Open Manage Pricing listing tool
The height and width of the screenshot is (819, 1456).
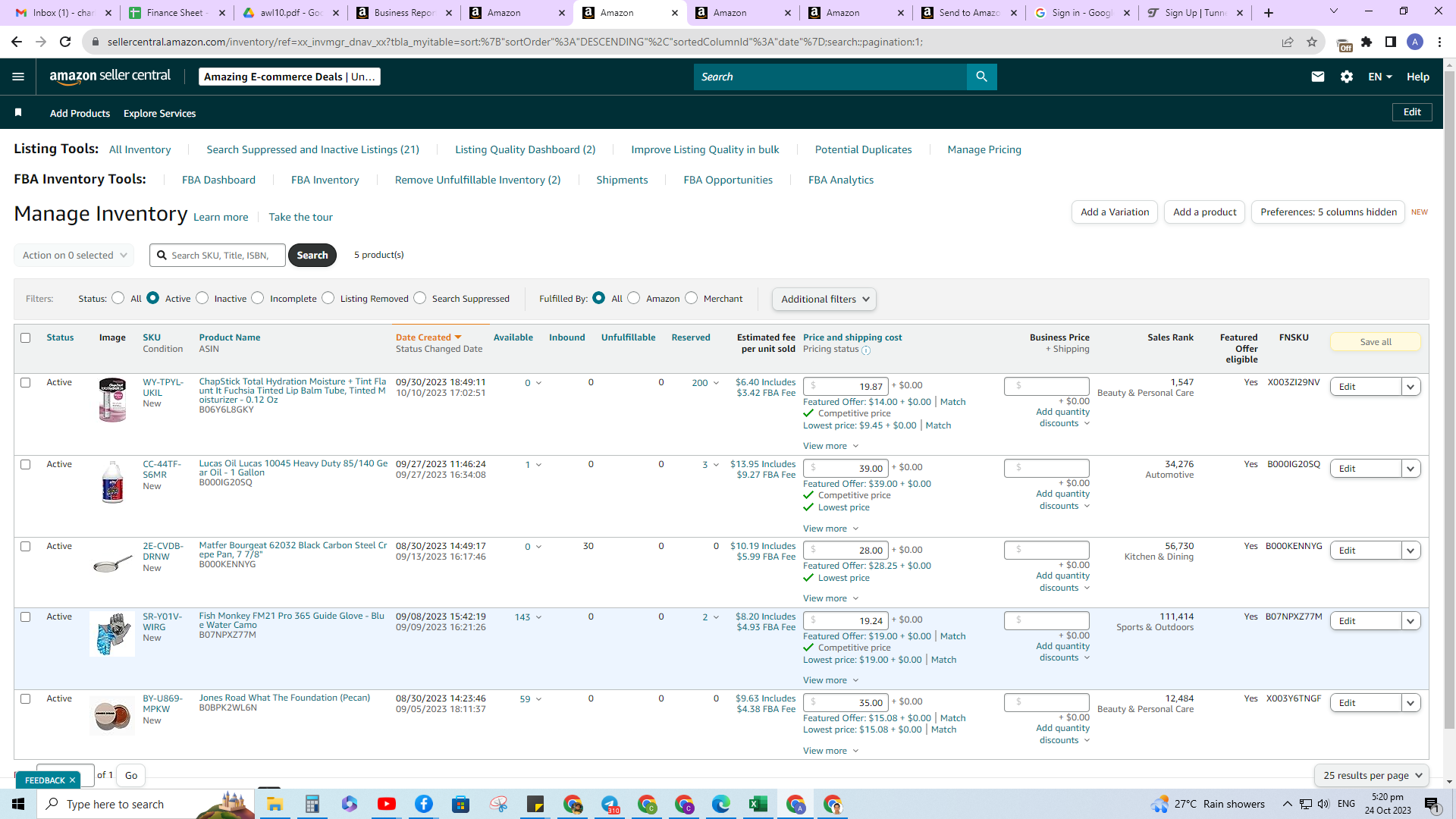(x=984, y=149)
